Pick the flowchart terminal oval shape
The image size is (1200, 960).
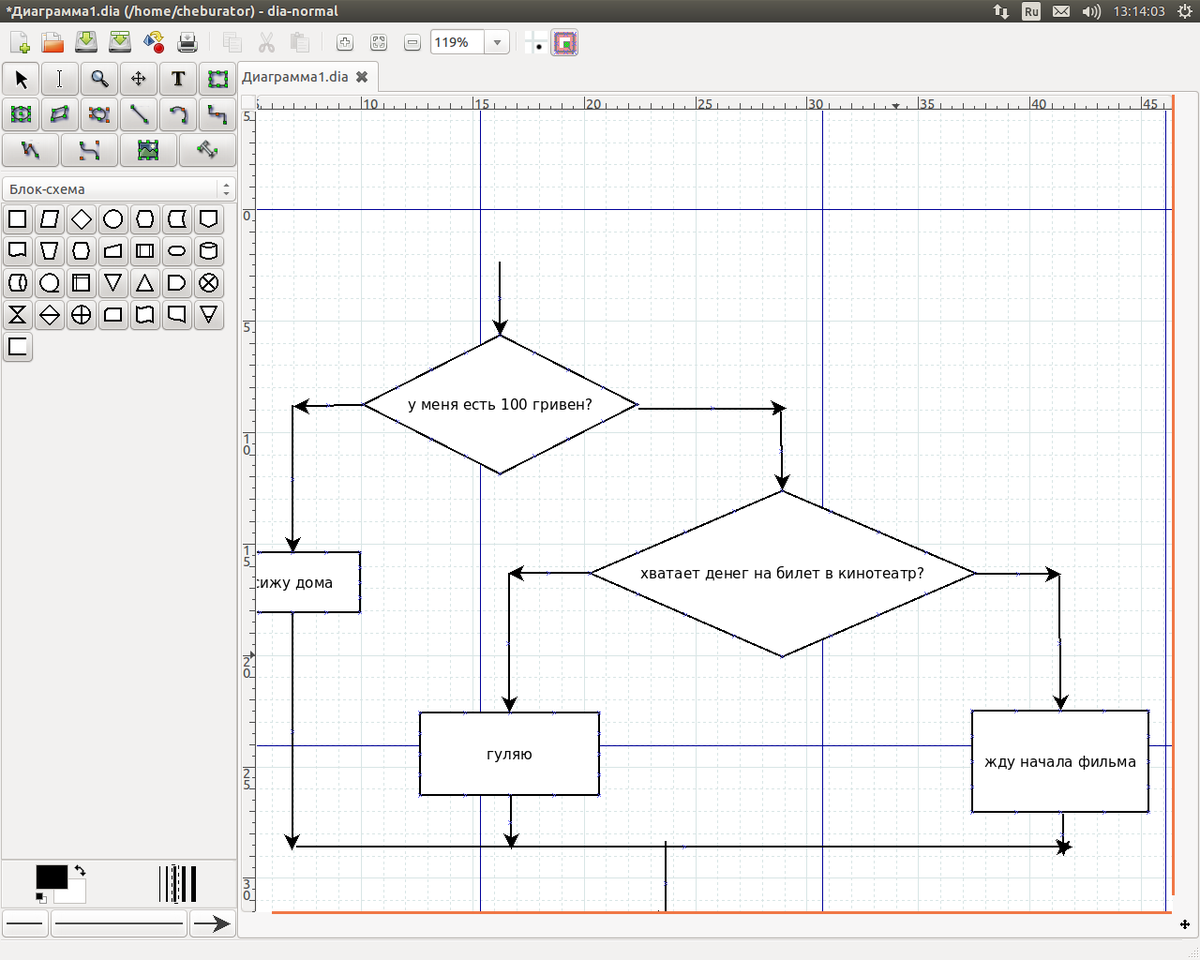click(176, 250)
